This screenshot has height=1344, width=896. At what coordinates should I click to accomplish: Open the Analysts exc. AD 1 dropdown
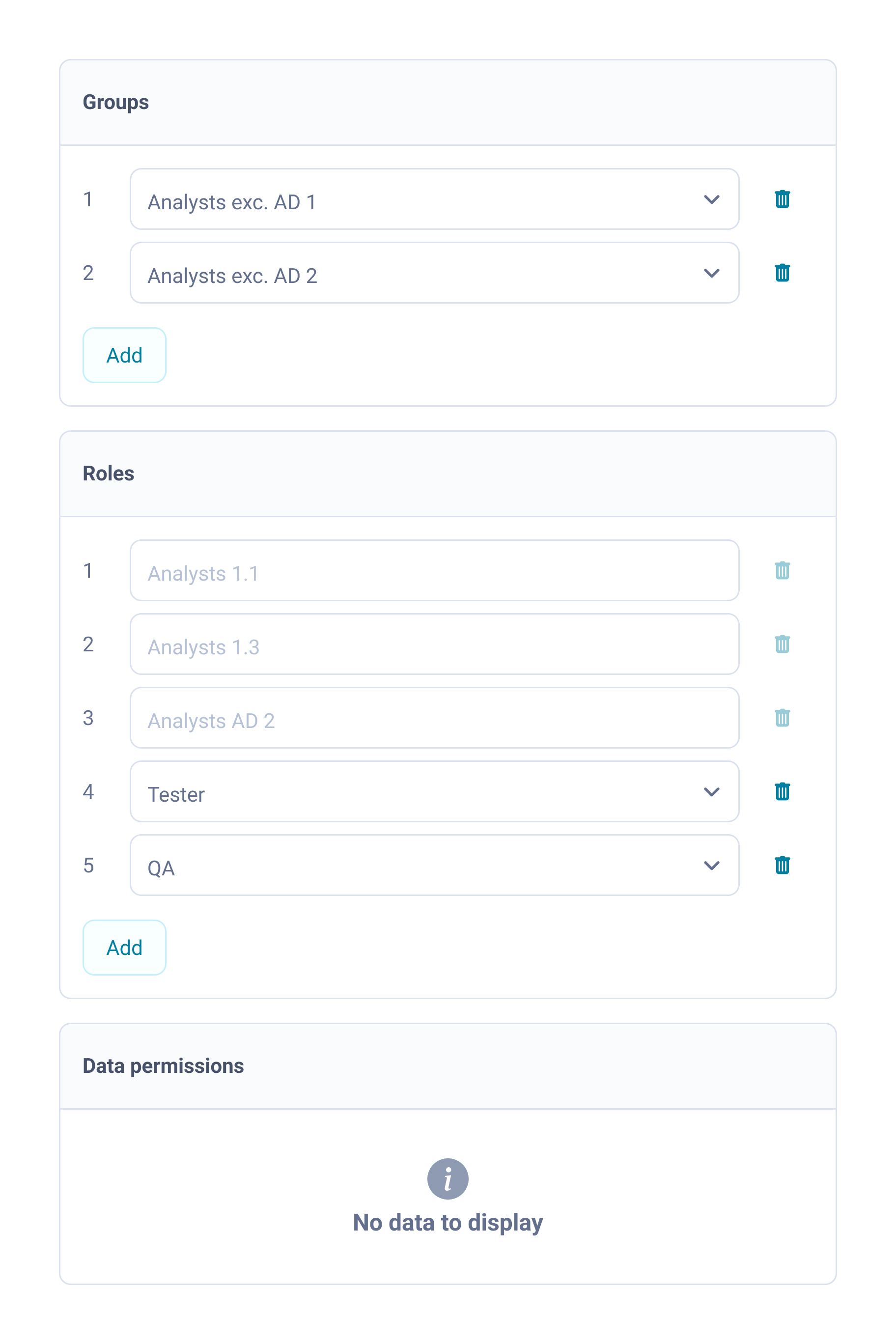click(434, 199)
